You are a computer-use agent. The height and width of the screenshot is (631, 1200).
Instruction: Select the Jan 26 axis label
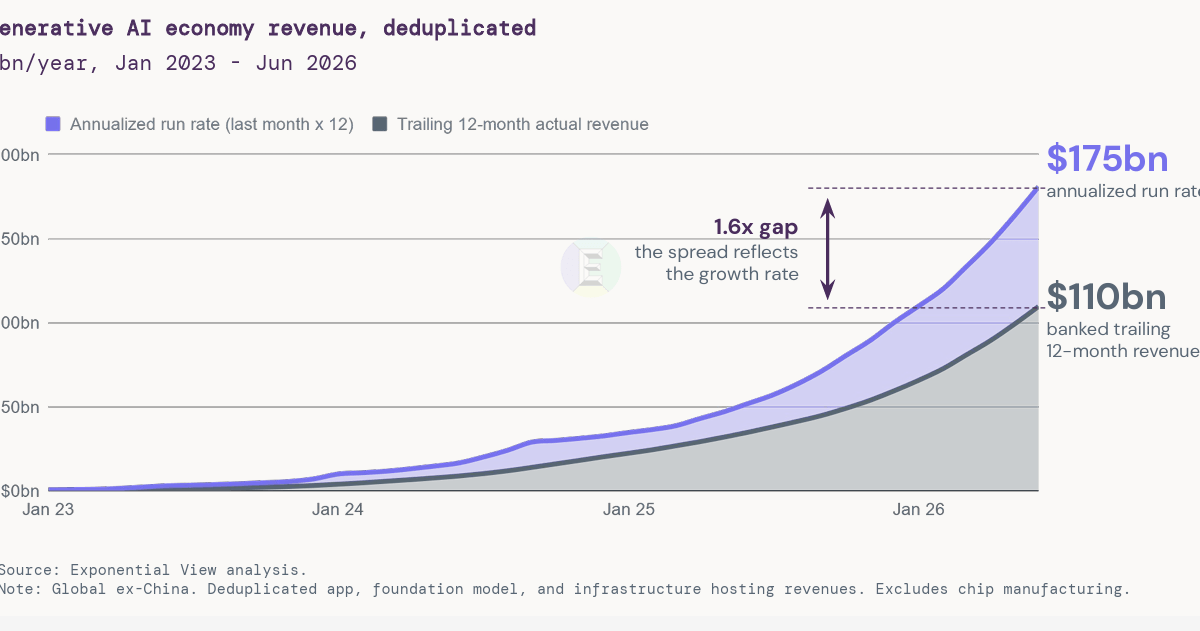coord(919,509)
